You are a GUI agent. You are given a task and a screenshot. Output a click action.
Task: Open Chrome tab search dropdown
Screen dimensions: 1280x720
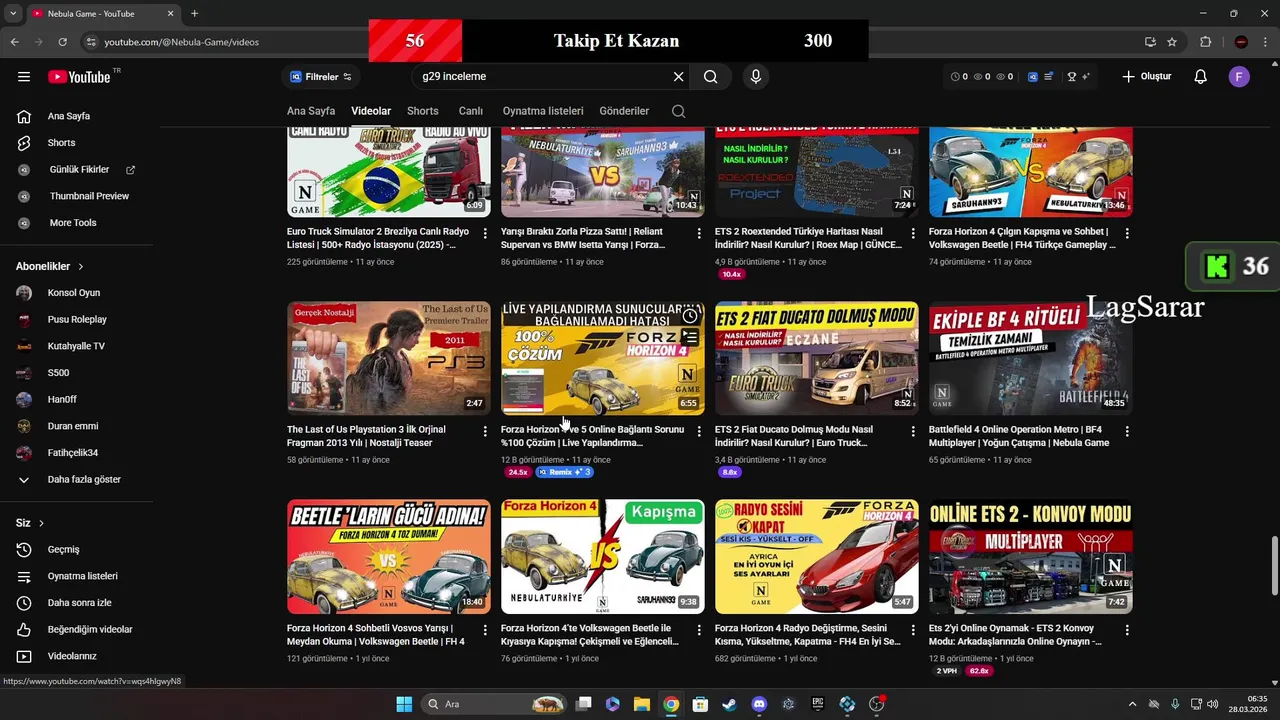[x=13, y=13]
